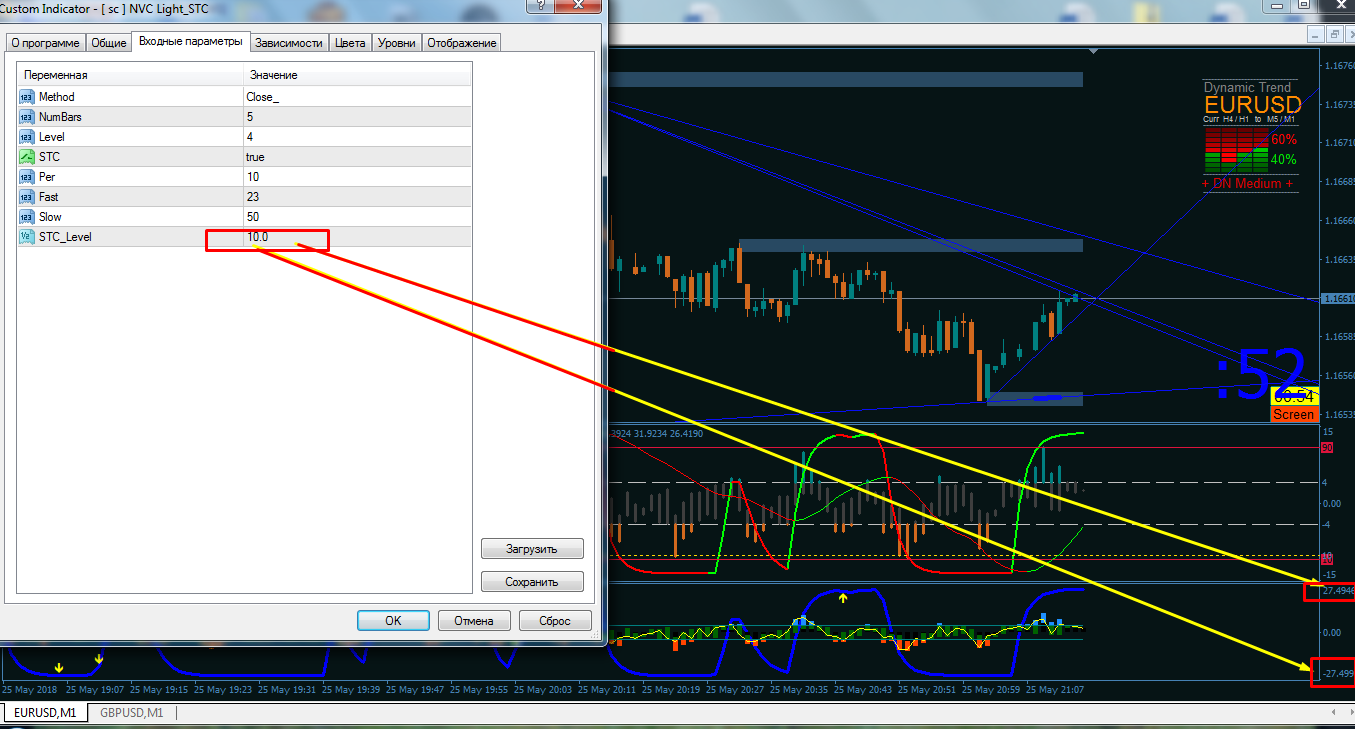The height and width of the screenshot is (729, 1355).
Task: Restore down the inner chart window
Action: click(x=1333, y=34)
